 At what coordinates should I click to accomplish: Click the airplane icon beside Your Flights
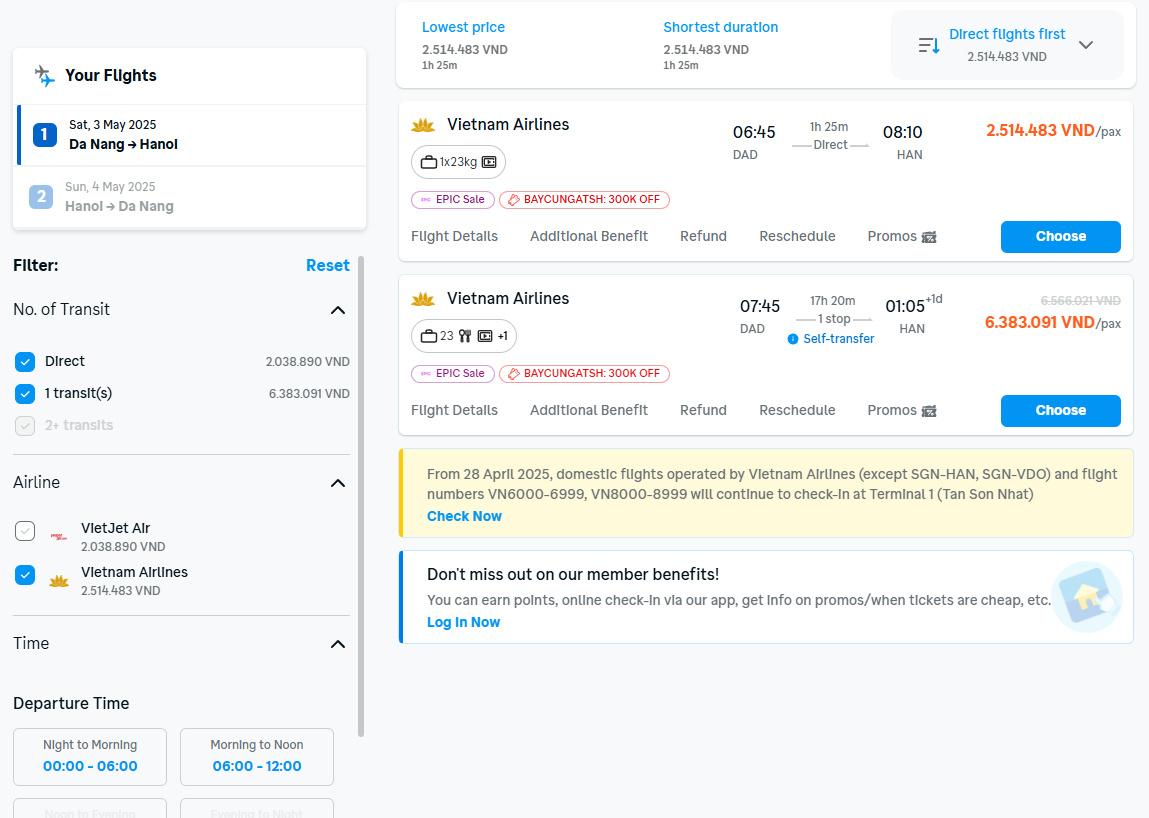[44, 76]
